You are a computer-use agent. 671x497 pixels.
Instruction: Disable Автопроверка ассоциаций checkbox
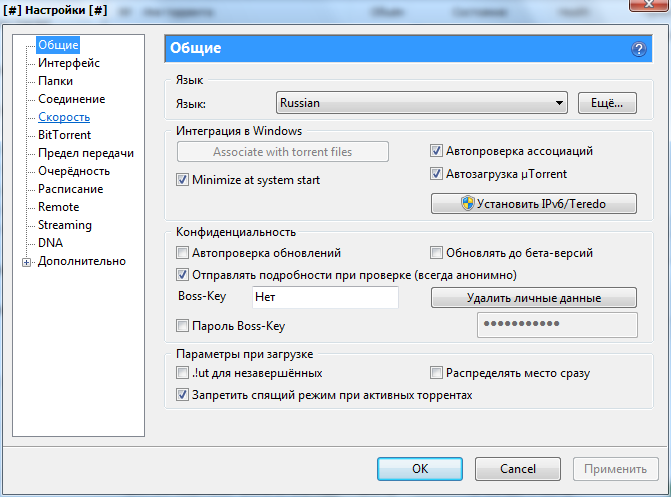point(437,151)
